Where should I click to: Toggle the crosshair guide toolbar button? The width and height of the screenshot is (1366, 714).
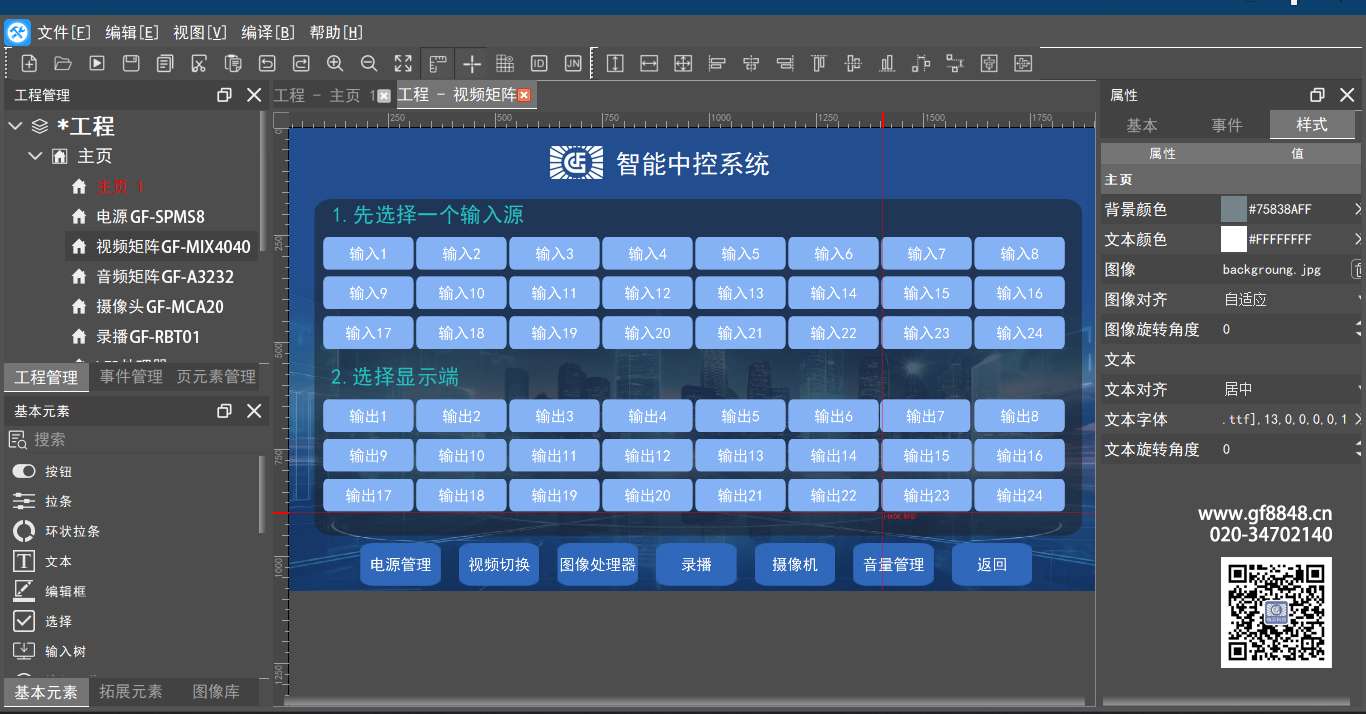pyautogui.click(x=471, y=64)
